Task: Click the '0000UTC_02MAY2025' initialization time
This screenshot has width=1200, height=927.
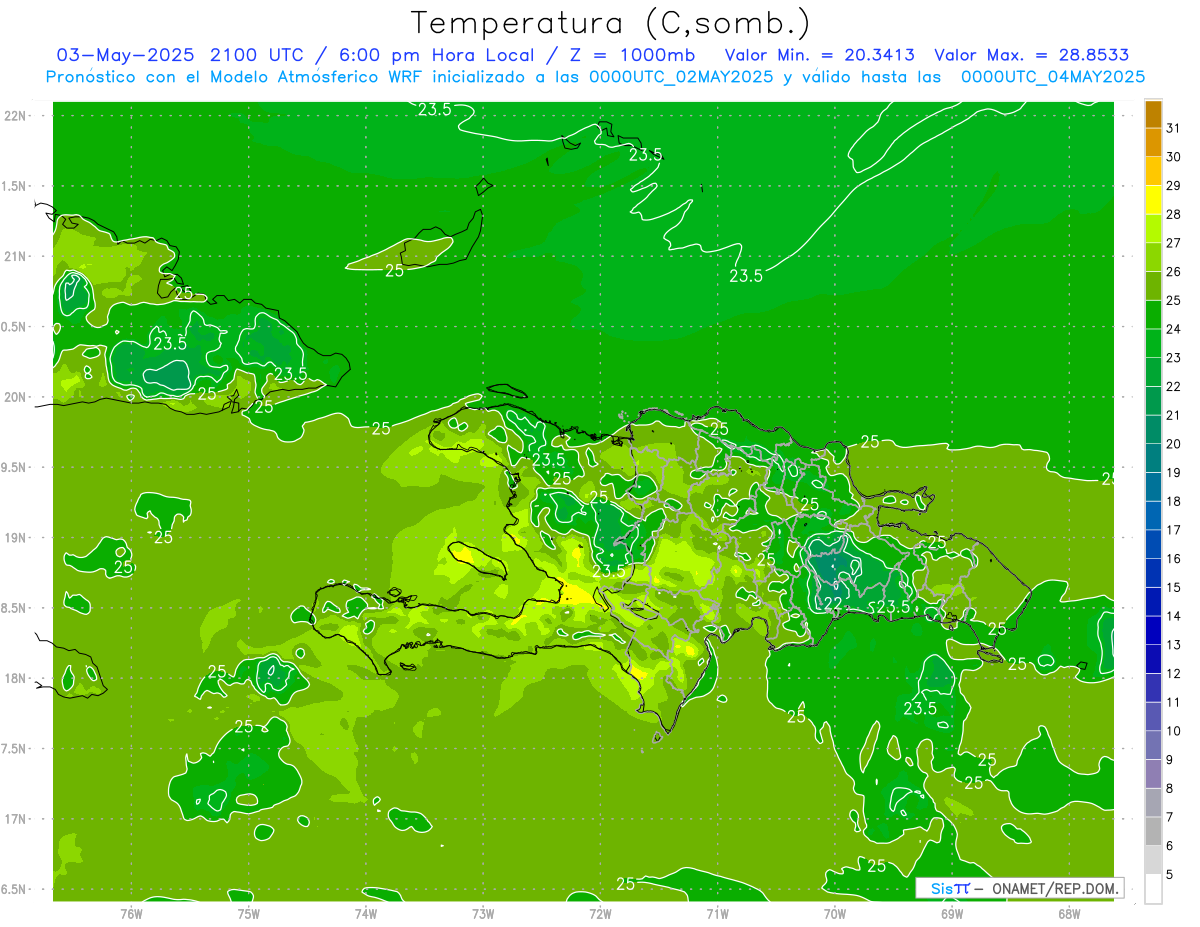Action: point(681,77)
